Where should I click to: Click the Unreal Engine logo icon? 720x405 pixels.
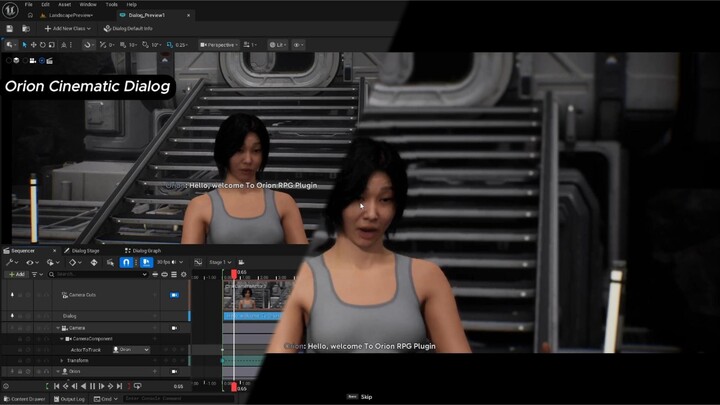10,10
